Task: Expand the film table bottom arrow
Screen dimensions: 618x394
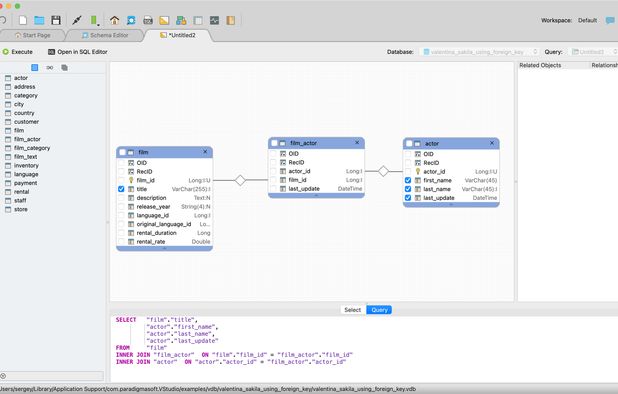Action: coord(164,249)
